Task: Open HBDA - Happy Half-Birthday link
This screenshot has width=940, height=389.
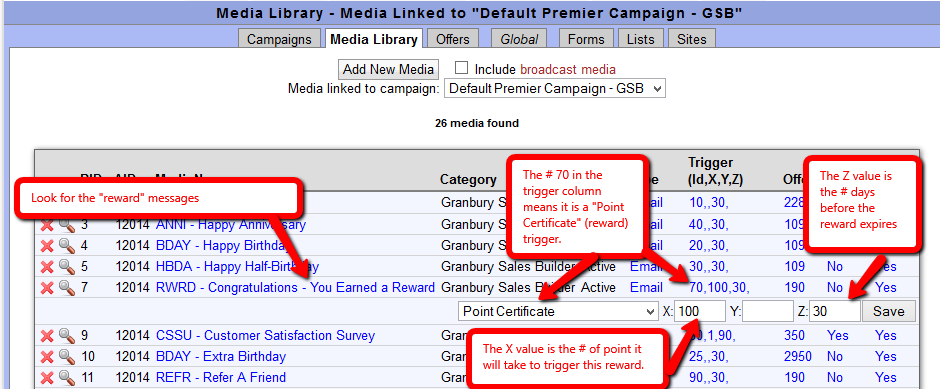Action: tap(237, 267)
